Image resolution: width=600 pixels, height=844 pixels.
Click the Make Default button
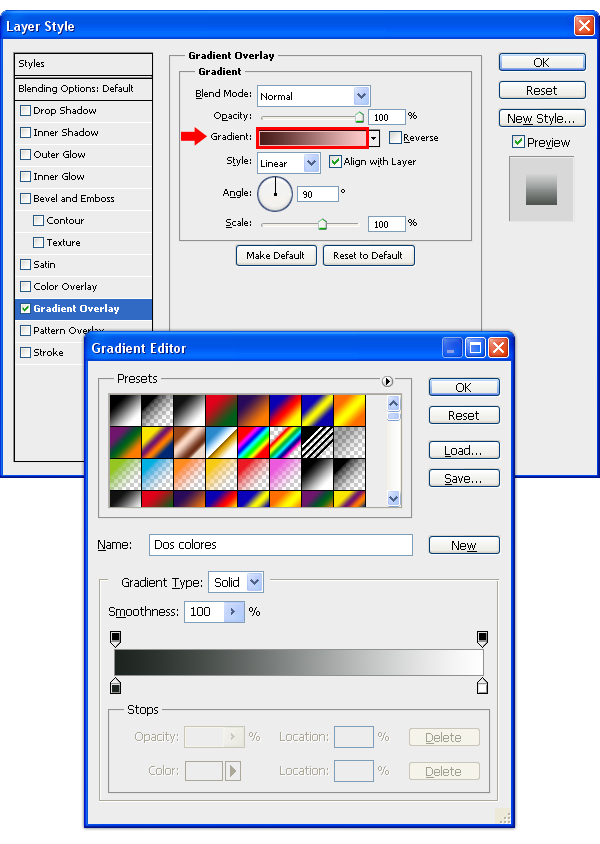[x=276, y=256]
